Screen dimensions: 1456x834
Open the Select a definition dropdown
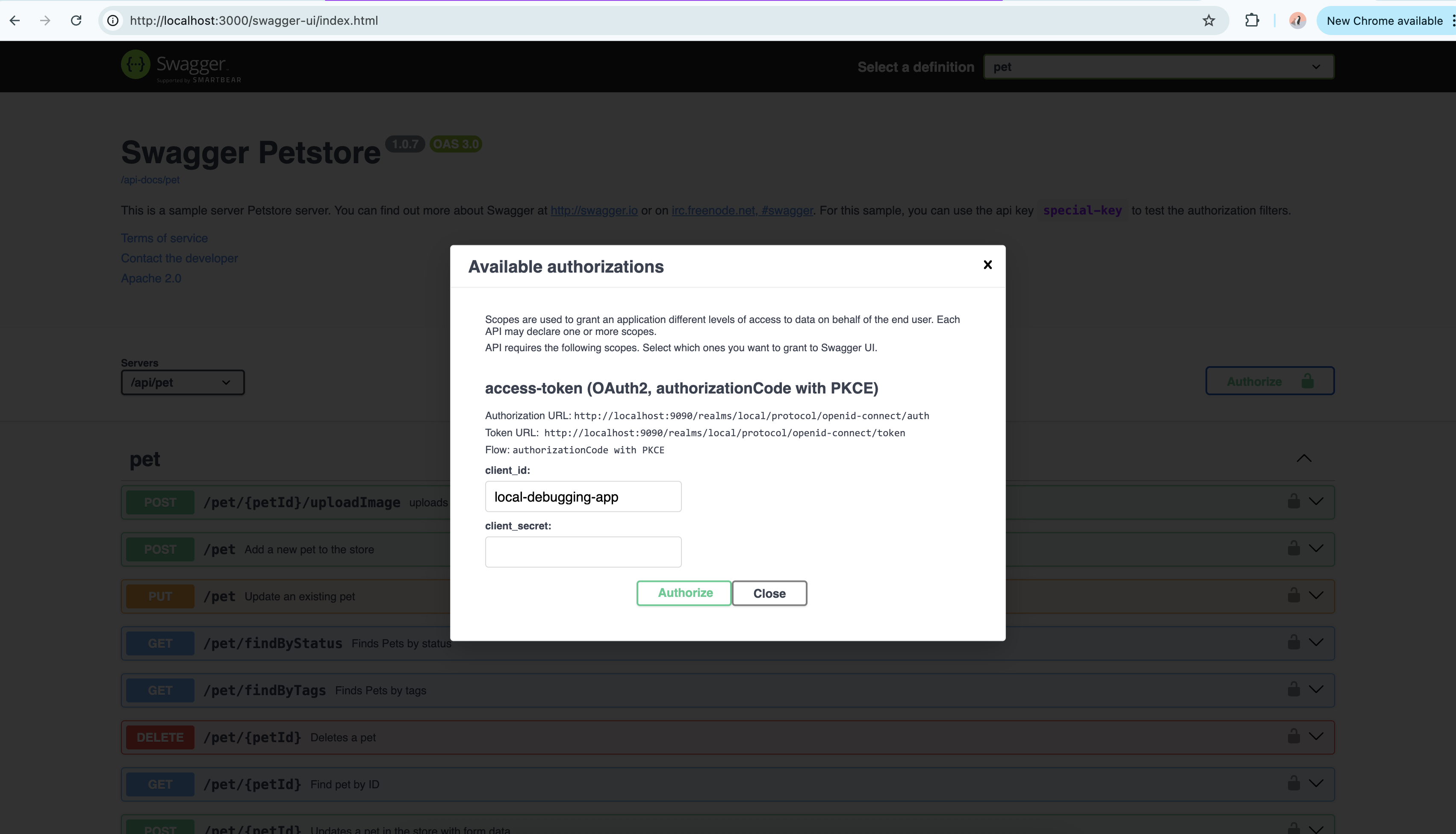point(1158,67)
